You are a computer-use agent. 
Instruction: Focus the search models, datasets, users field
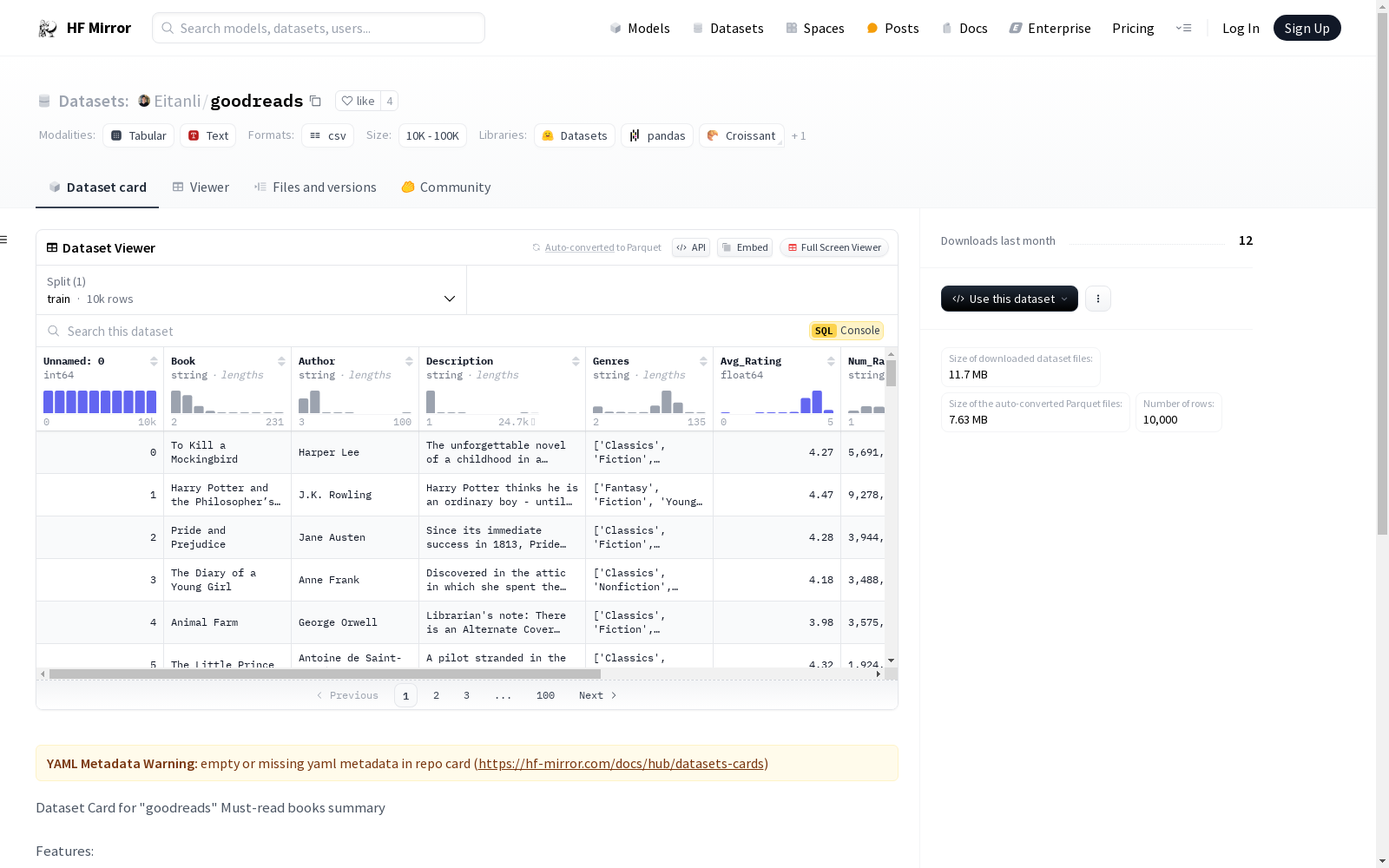(319, 28)
